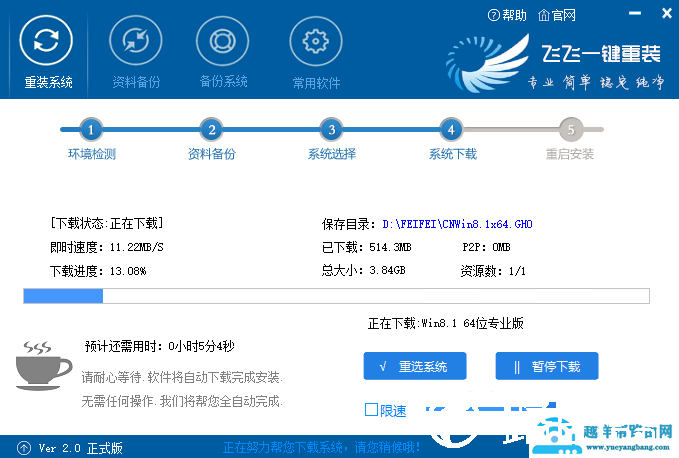Click the status bar 正在努力帮您下载系统 message
679x458 pixels.
[321, 448]
